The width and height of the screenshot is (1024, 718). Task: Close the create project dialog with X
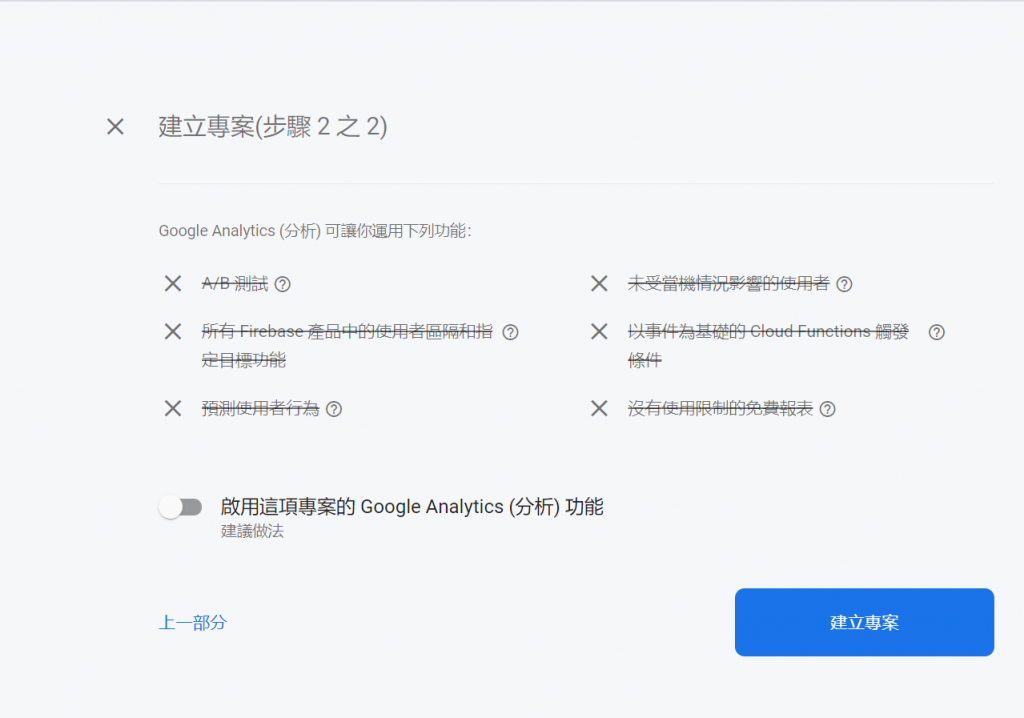click(115, 127)
